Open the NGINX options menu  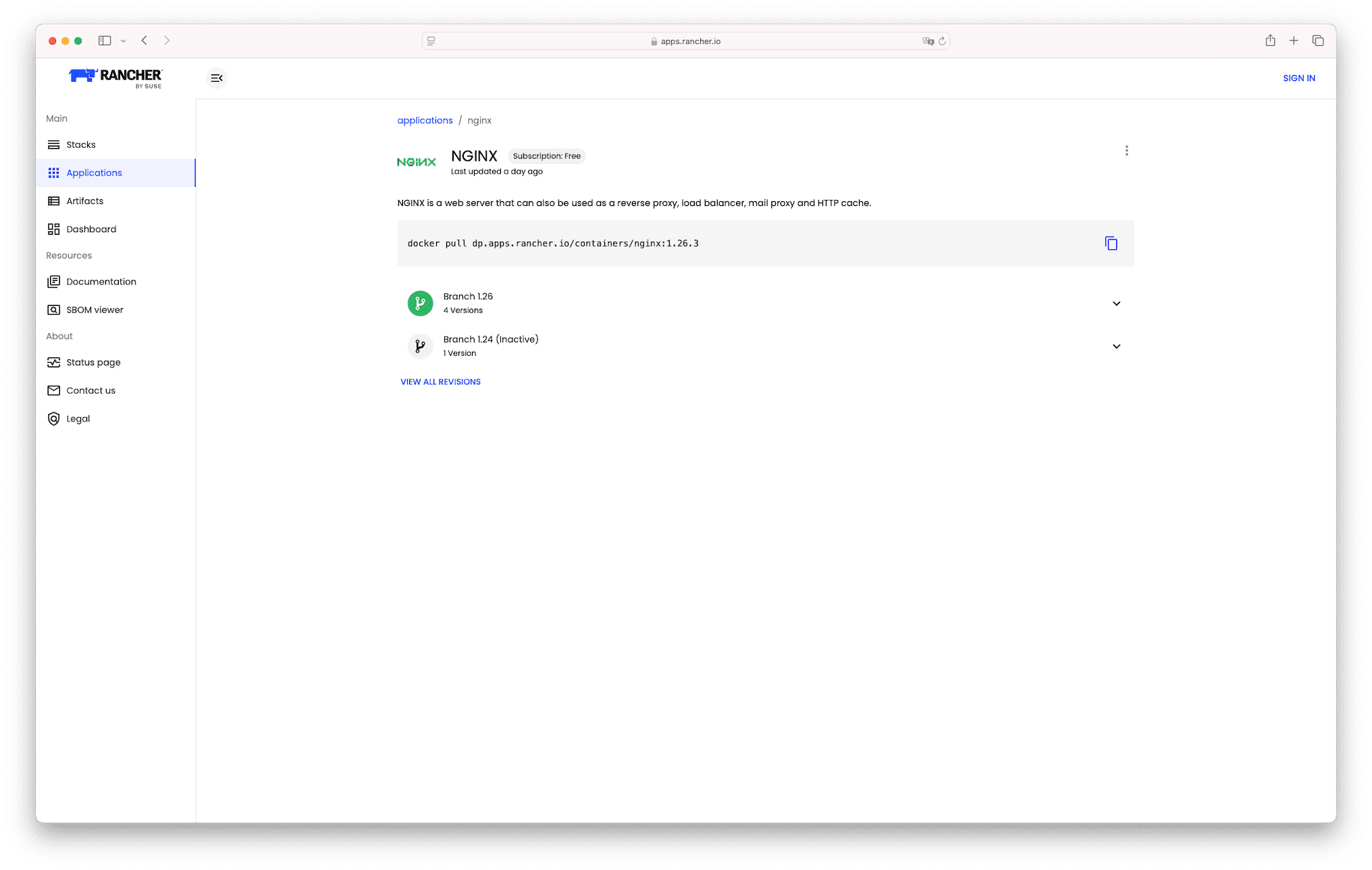coord(1126,150)
